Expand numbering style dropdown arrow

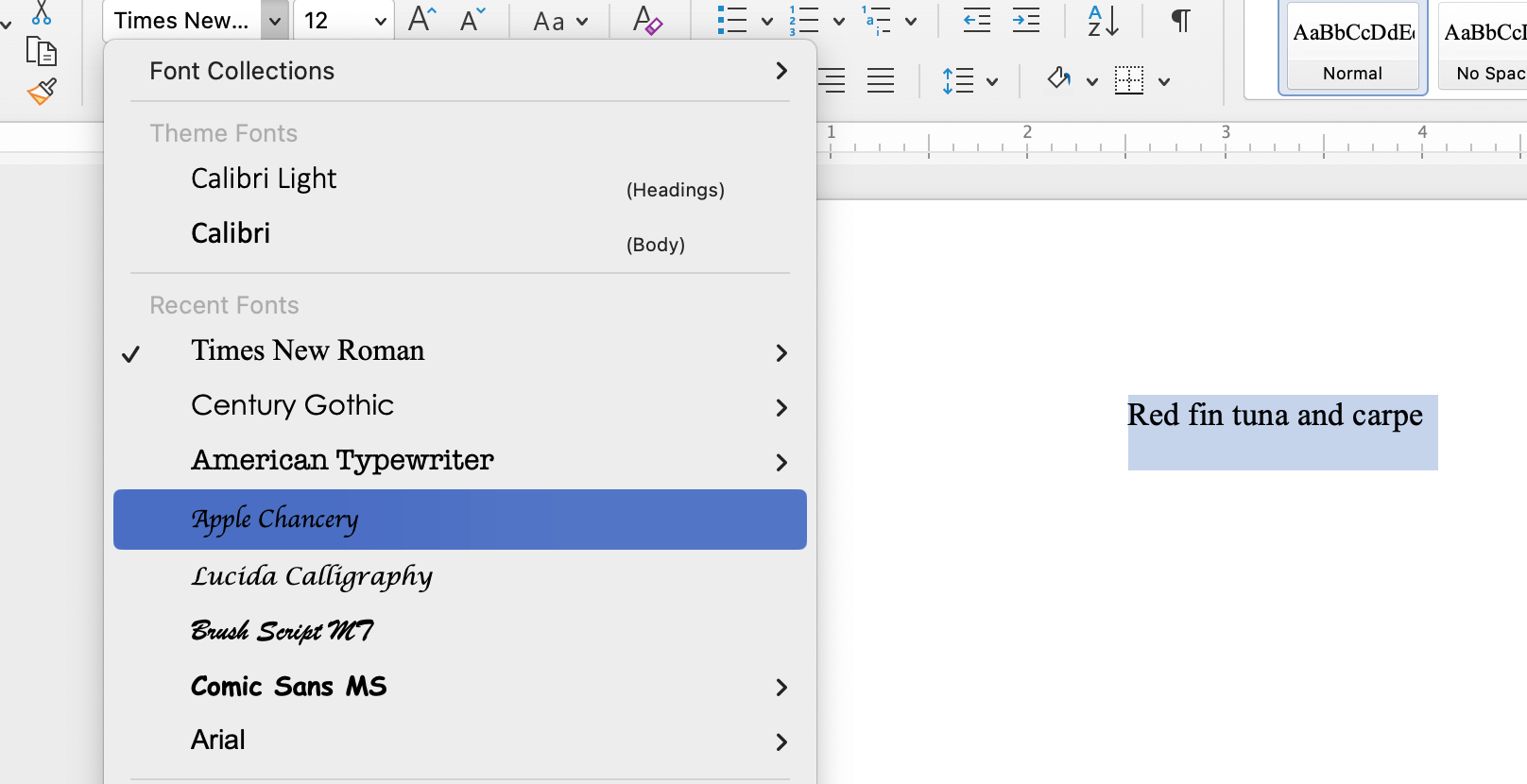pyautogui.click(x=839, y=21)
